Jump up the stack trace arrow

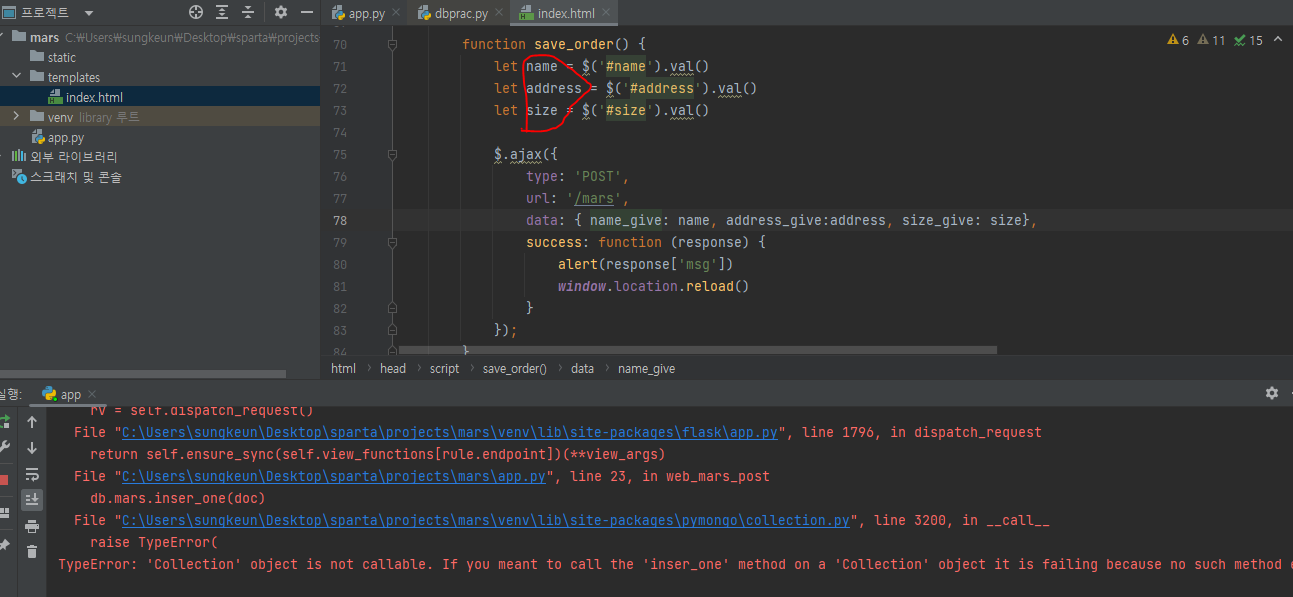[32, 422]
